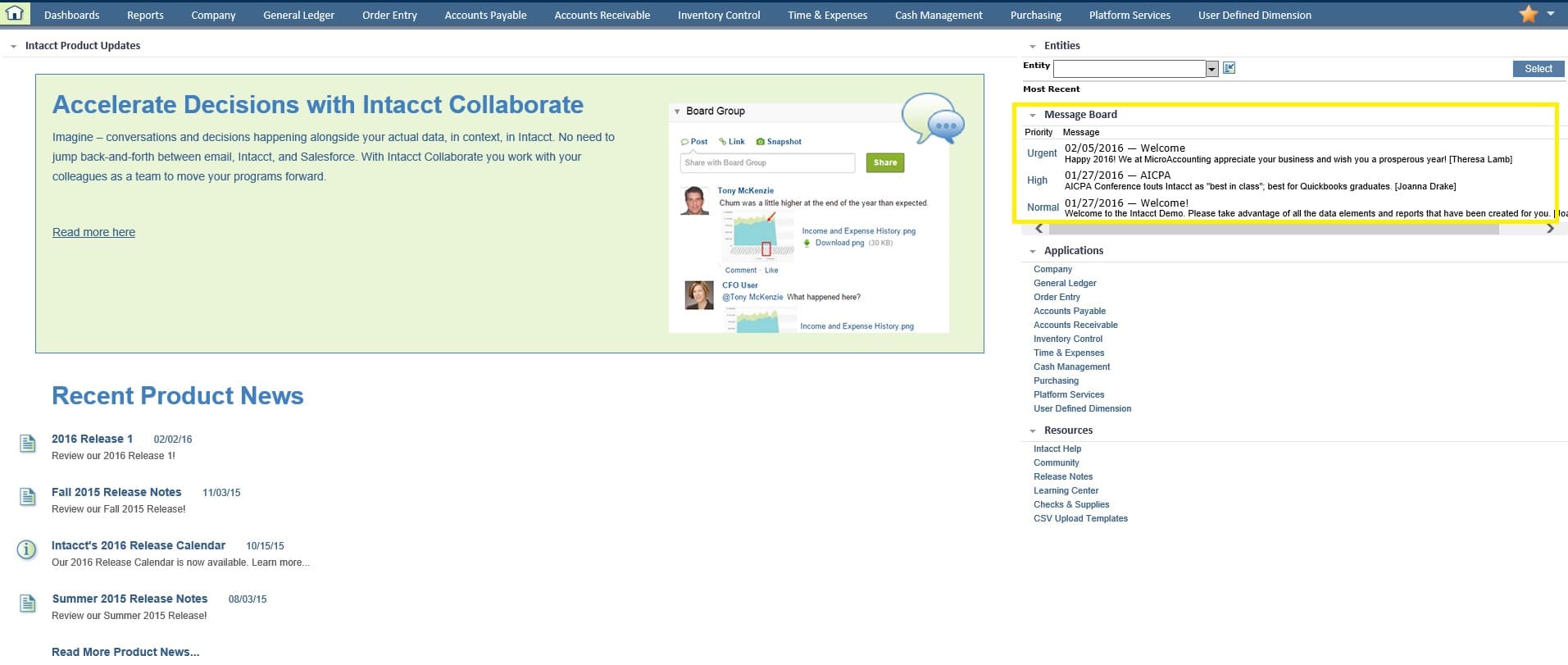1568x665 pixels.
Task: Collapse the Board Group panel triangle
Action: tap(677, 112)
